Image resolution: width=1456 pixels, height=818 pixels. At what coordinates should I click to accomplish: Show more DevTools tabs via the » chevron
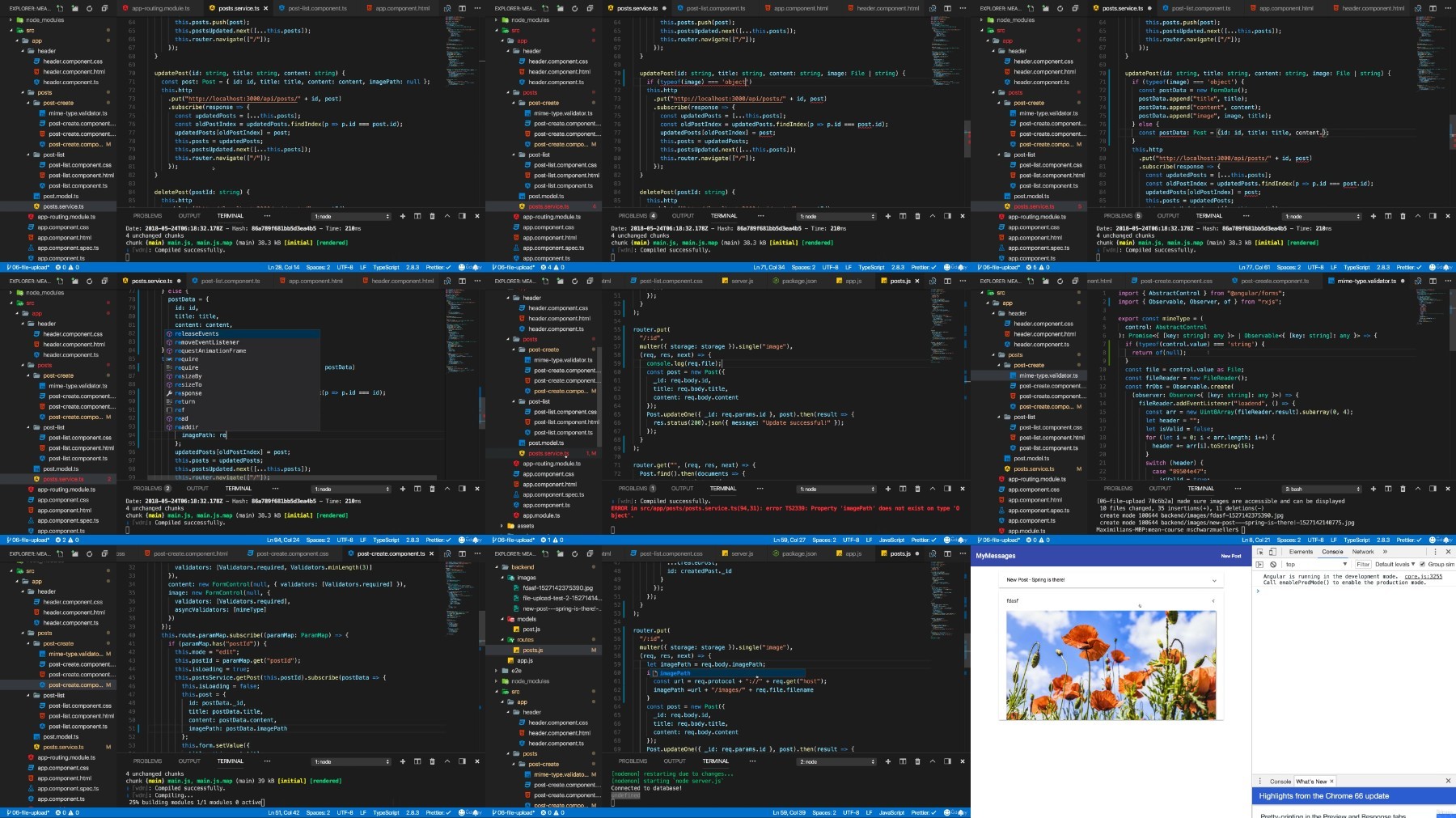(x=1385, y=552)
